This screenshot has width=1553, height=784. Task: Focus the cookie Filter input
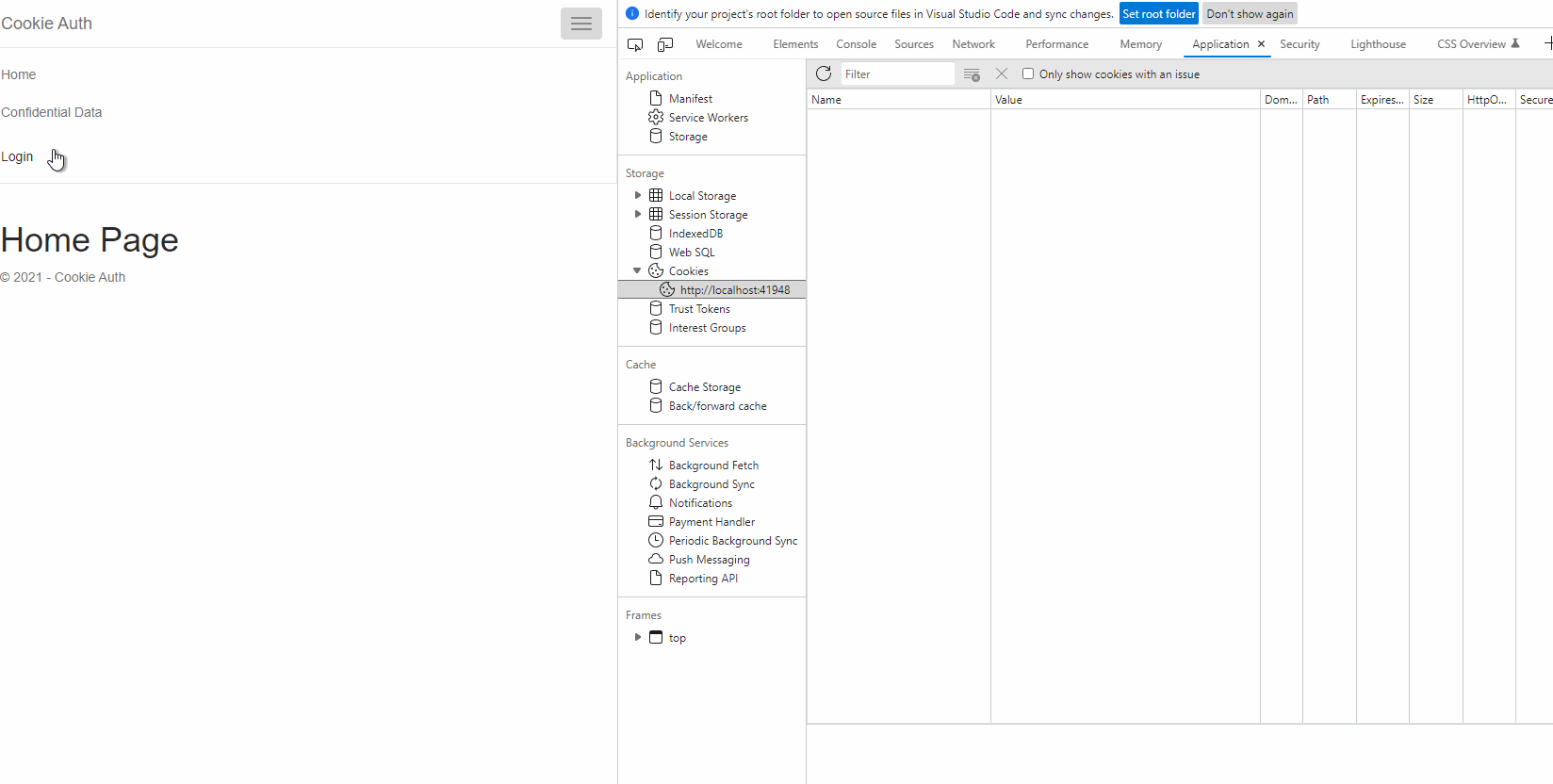897,73
